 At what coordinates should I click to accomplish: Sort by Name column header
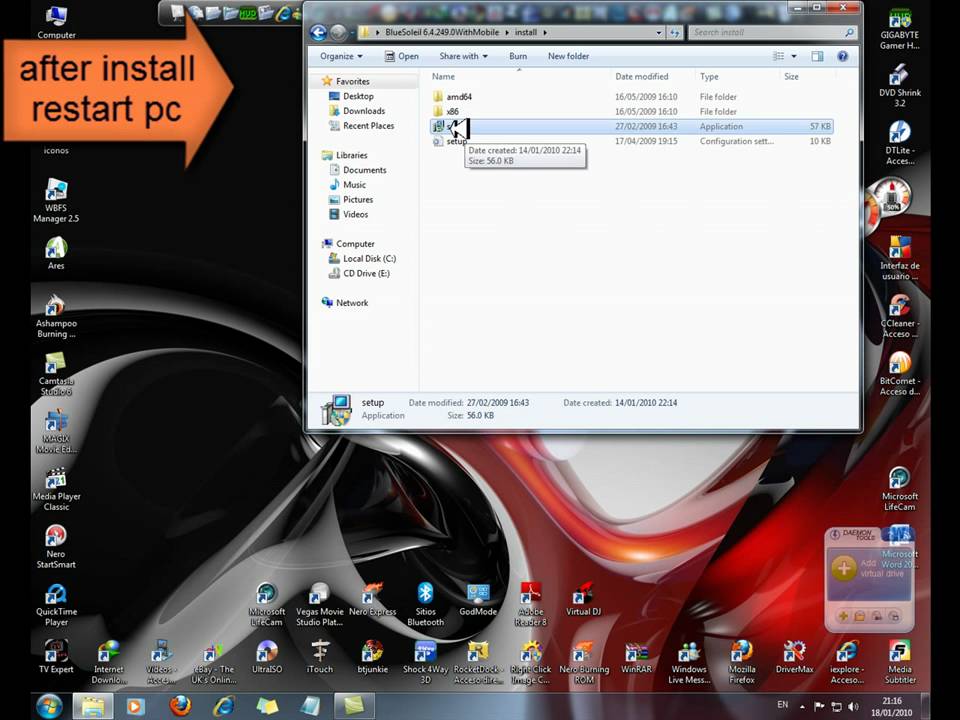point(519,77)
